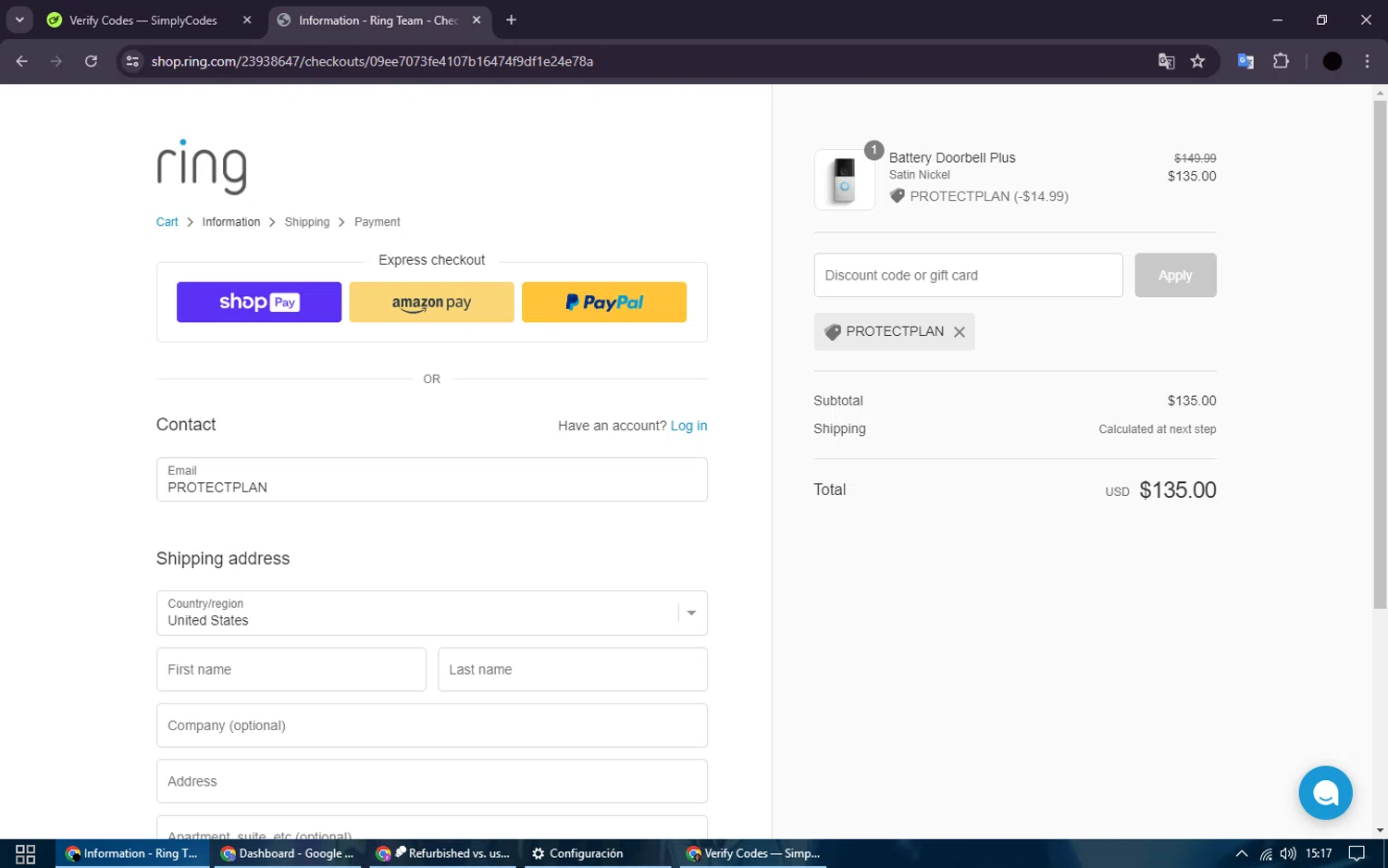The height and width of the screenshot is (868, 1388).
Task: Open network Wi-Fi tray icon
Action: click(1266, 853)
